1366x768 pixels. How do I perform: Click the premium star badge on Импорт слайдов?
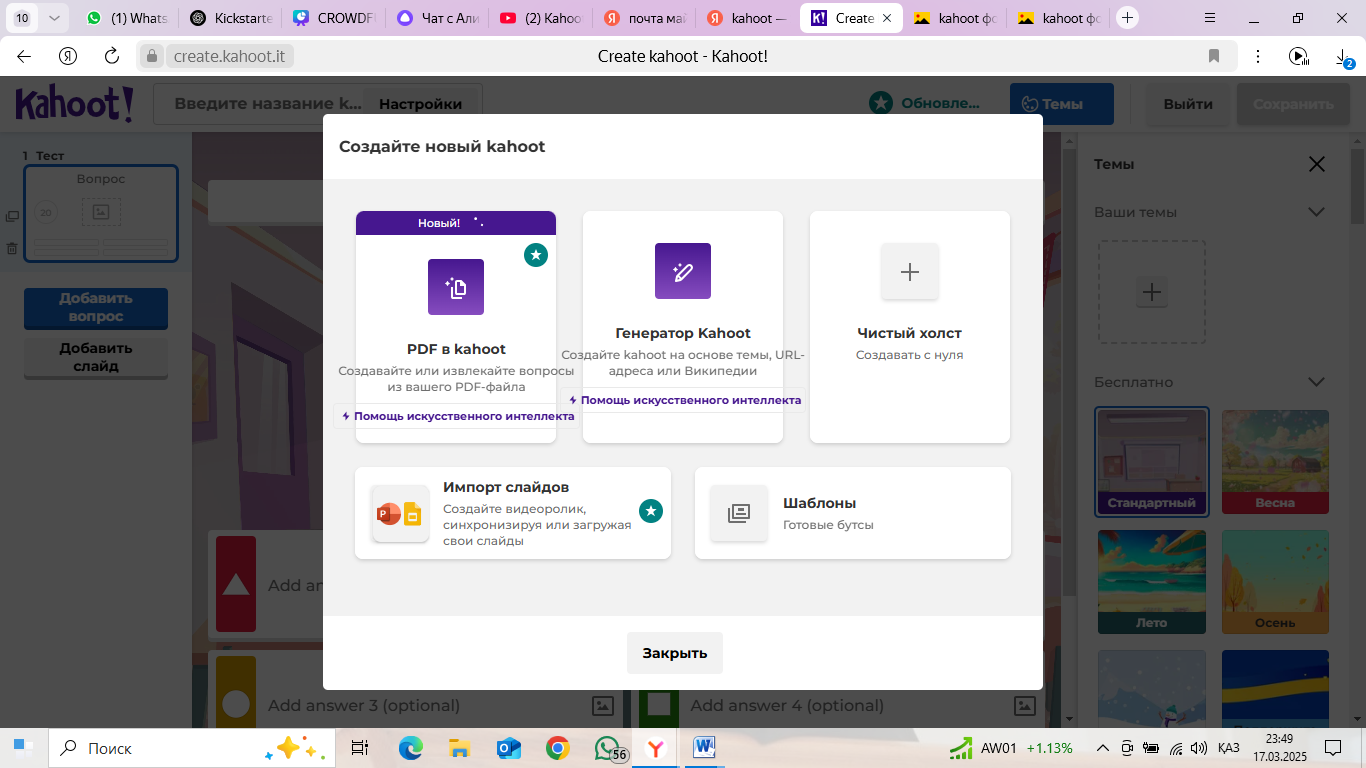pos(651,511)
